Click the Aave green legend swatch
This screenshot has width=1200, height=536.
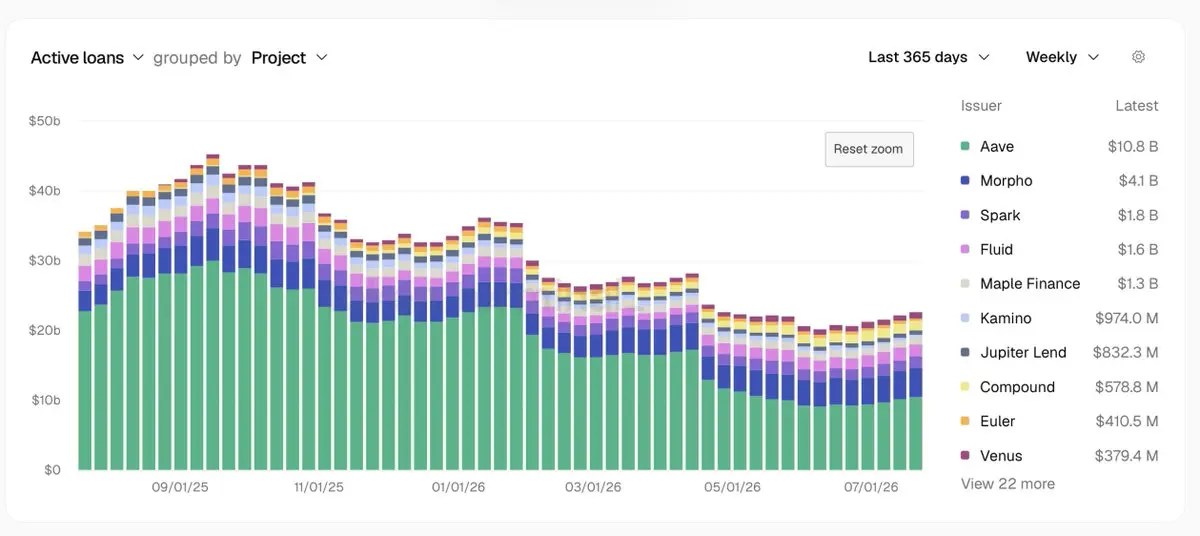[x=965, y=146]
